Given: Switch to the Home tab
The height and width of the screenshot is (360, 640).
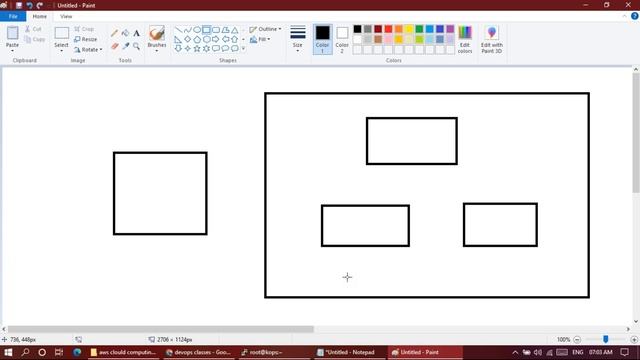Looking at the screenshot, I should coord(40,16).
